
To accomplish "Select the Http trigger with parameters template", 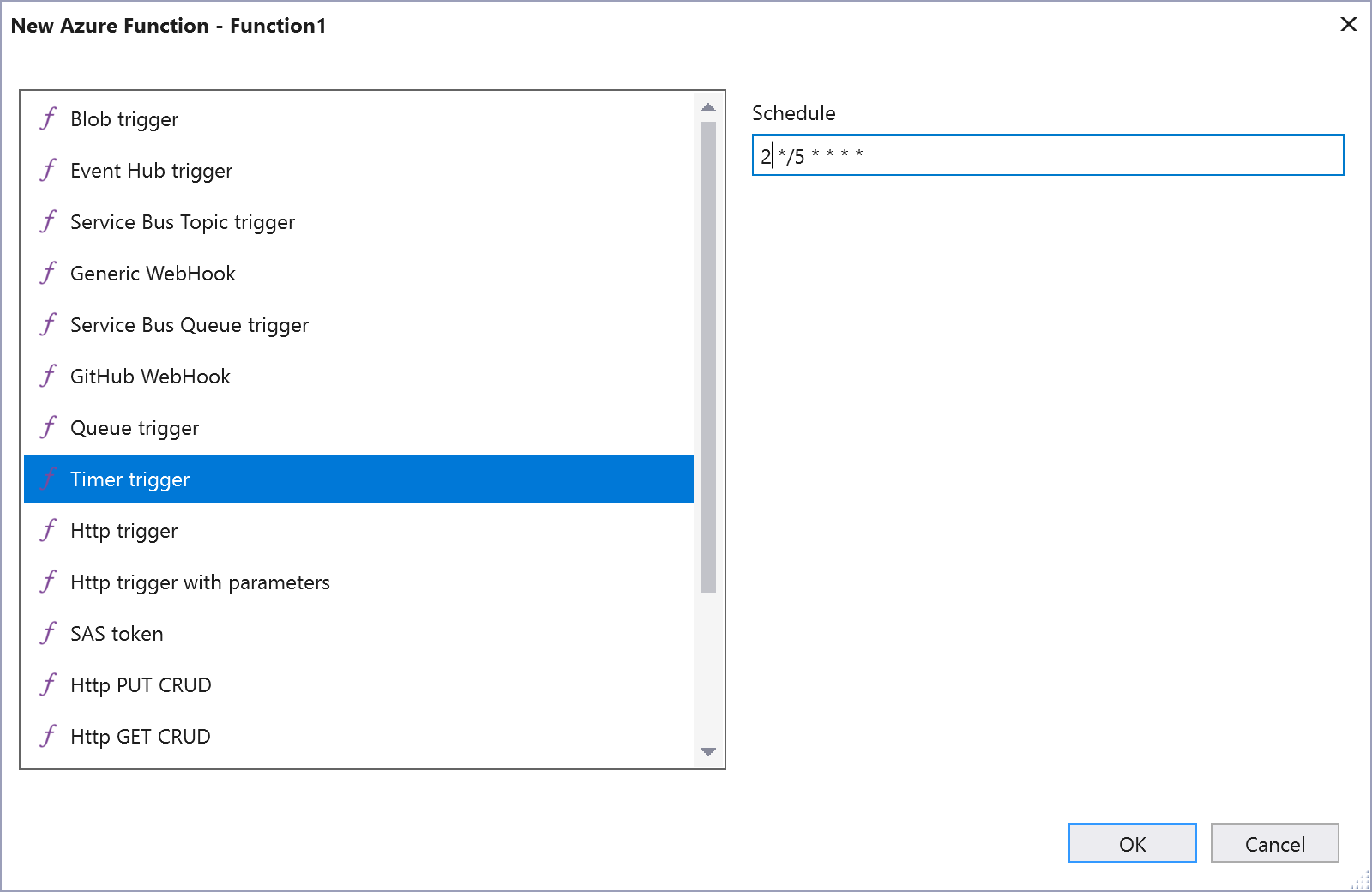I will click(x=200, y=582).
